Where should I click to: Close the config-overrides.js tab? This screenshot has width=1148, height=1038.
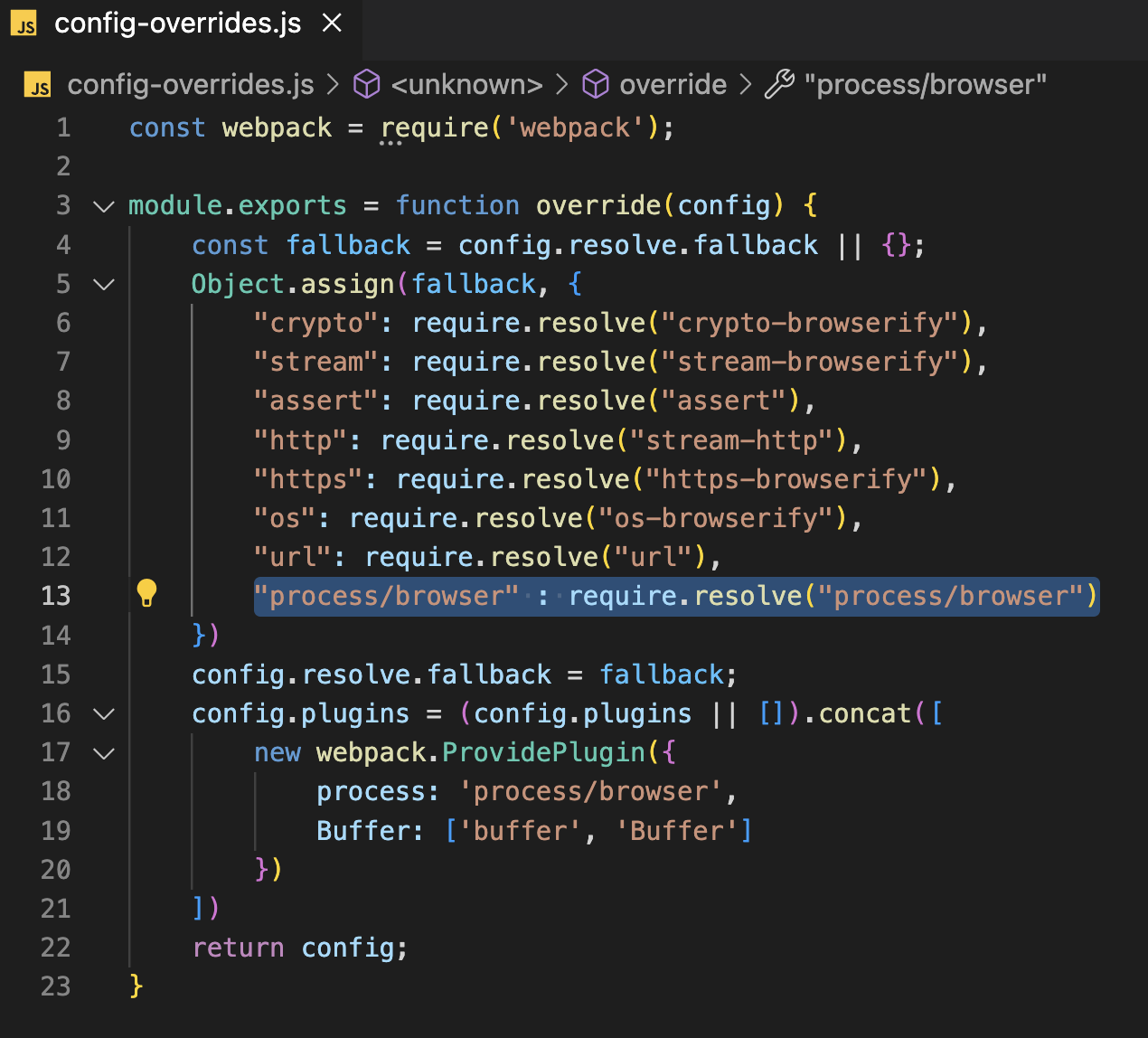333,24
